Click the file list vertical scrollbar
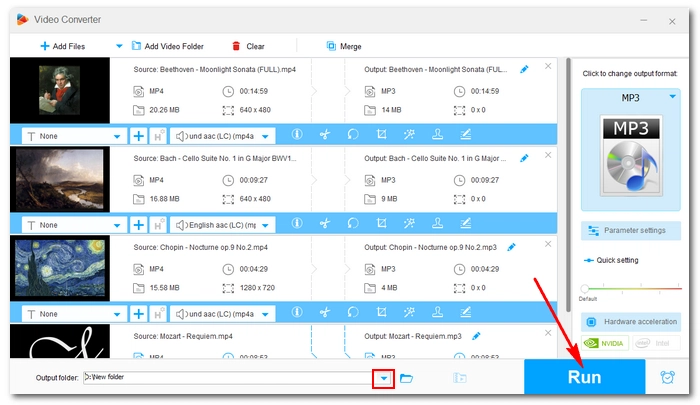This screenshot has width=700, height=405. click(568, 185)
